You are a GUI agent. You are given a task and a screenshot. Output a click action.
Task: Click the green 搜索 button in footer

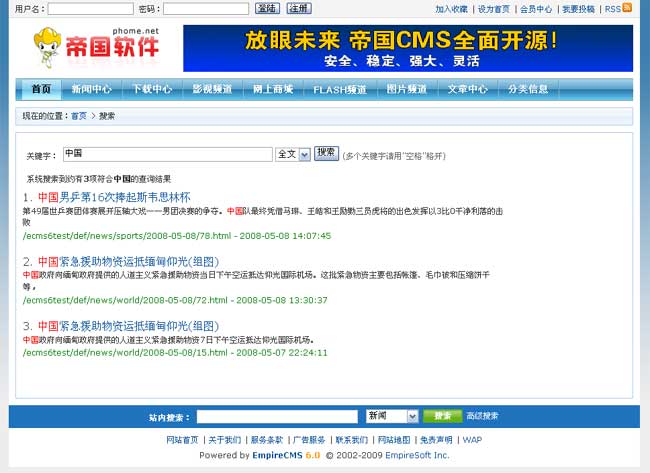tap(442, 416)
